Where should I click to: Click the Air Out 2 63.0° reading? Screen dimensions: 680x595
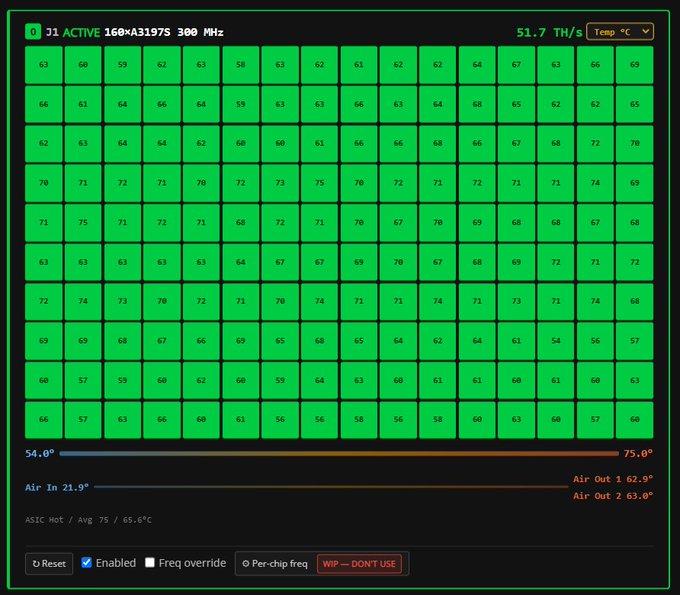click(x=613, y=496)
